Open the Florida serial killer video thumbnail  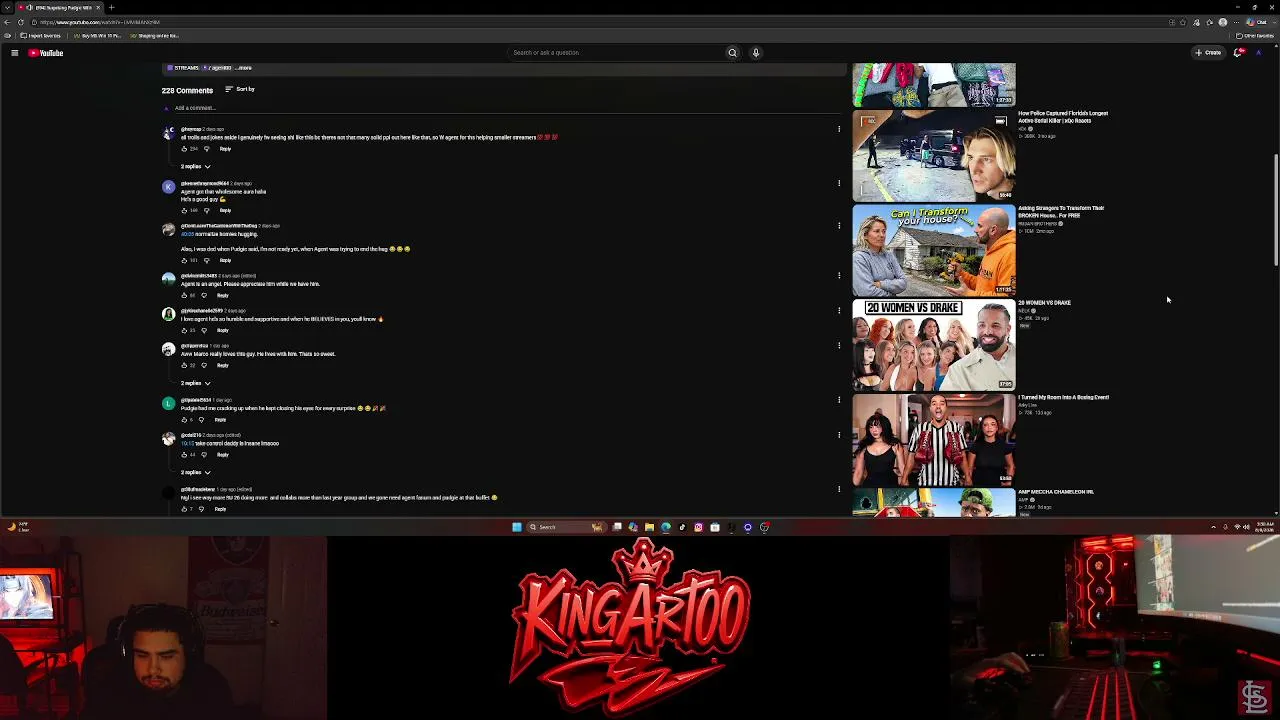pos(934,156)
